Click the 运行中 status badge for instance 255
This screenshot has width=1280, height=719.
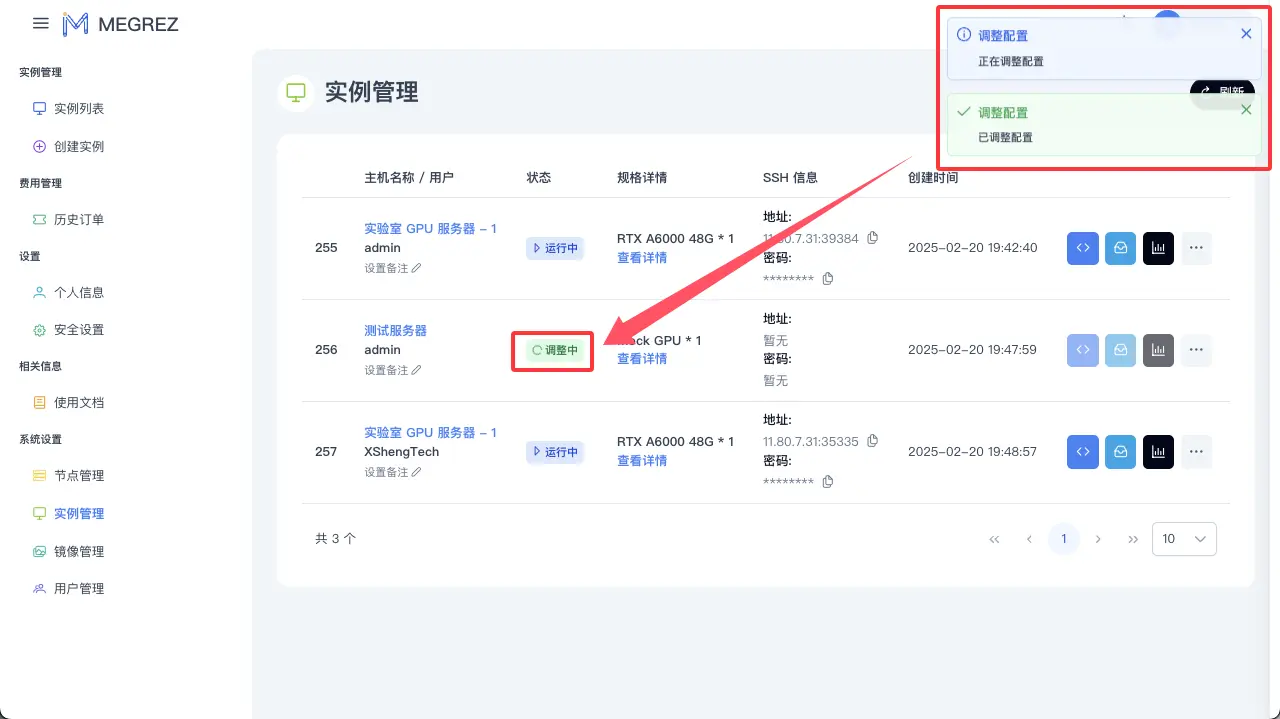pyautogui.click(x=554, y=248)
